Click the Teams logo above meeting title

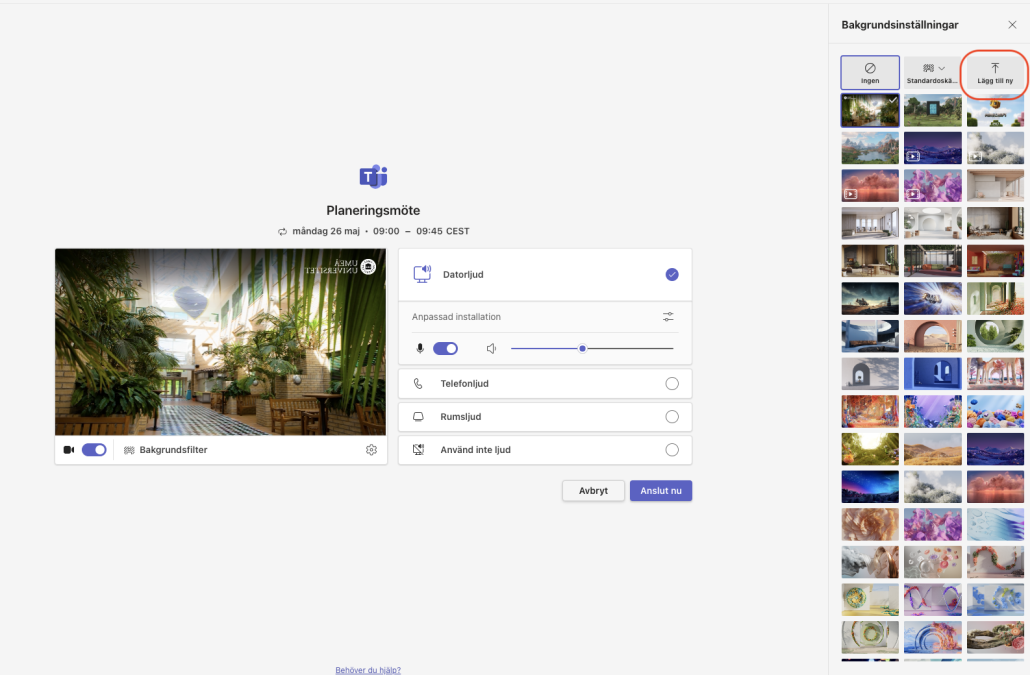(x=373, y=177)
